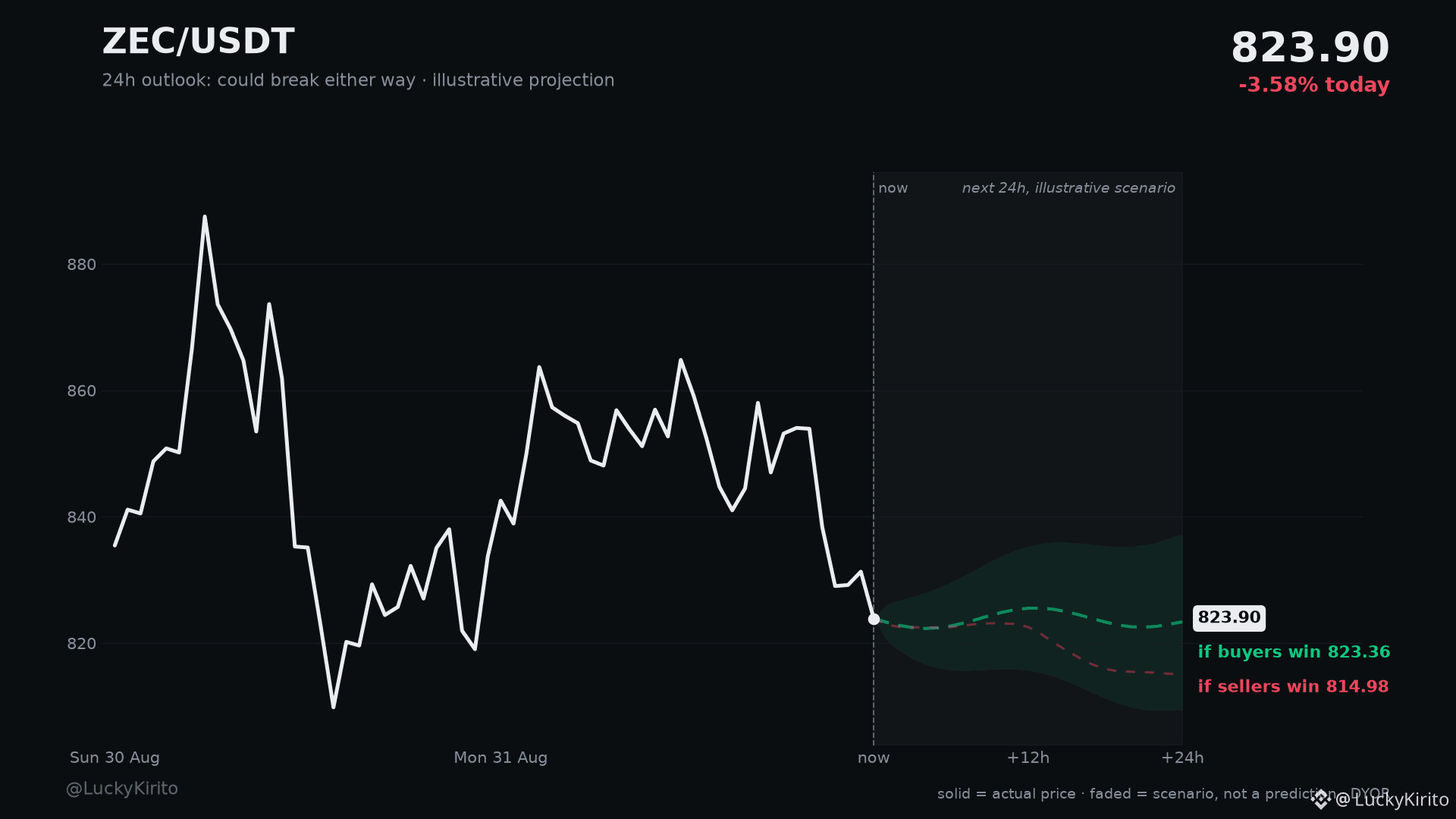Click the 820 price axis label
Screen dimensions: 1456x819
(x=82, y=644)
